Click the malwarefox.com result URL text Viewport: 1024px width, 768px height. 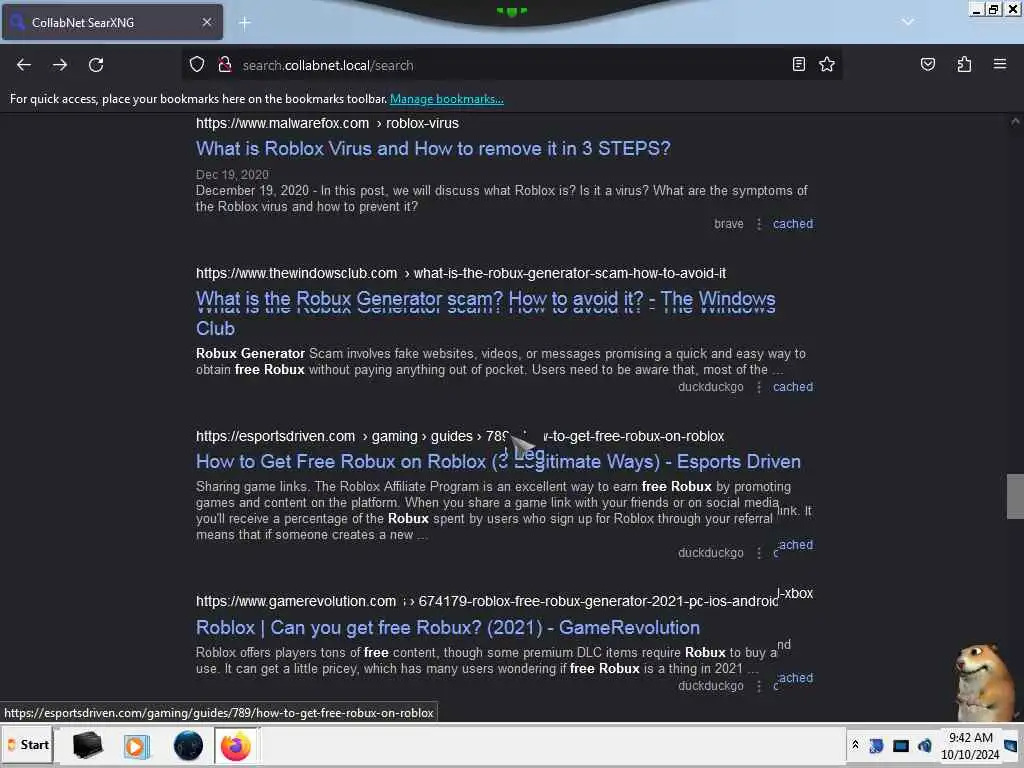click(327, 123)
